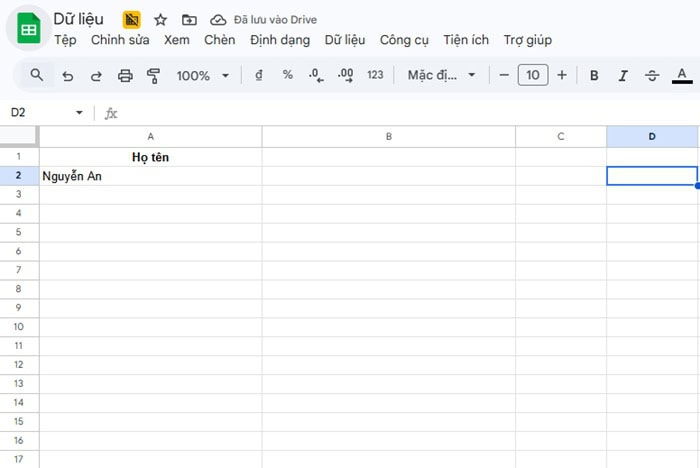Open the text color picker

(x=682, y=76)
